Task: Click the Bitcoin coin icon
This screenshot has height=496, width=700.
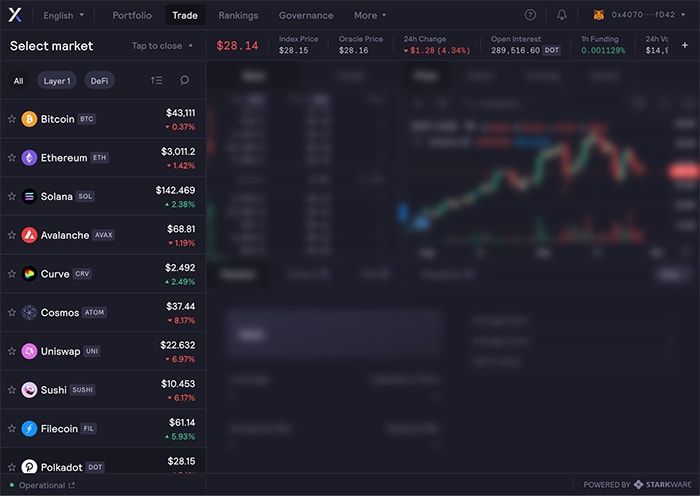Action: point(29,119)
